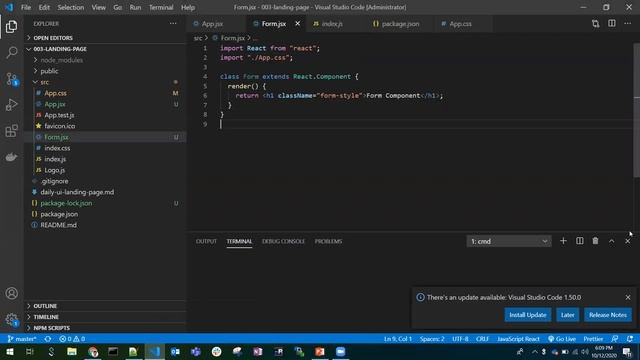The image size is (640, 360).
Task: Open the Search view in activity bar
Action: 11,52
